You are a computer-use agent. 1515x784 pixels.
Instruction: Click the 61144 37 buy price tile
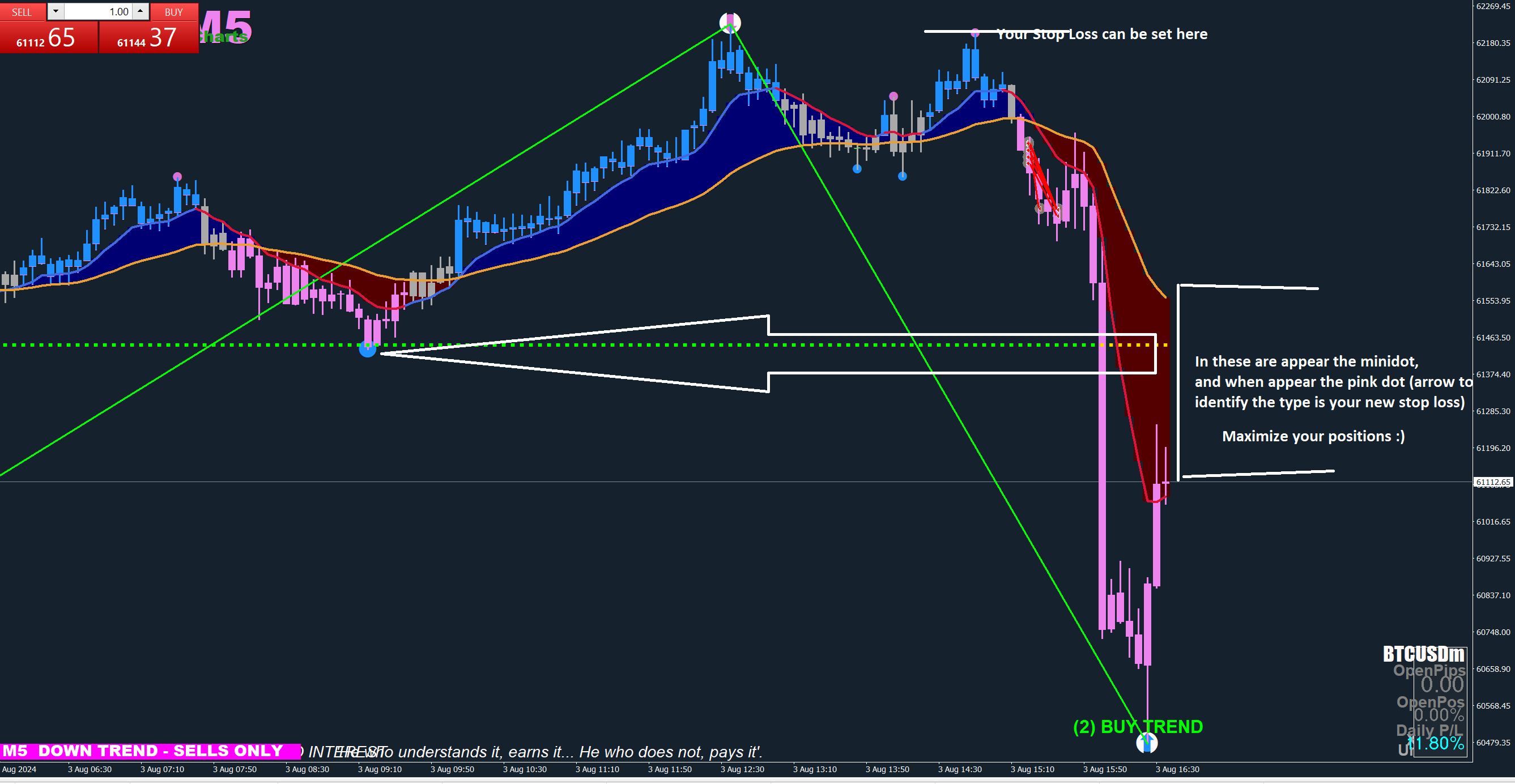[x=149, y=37]
